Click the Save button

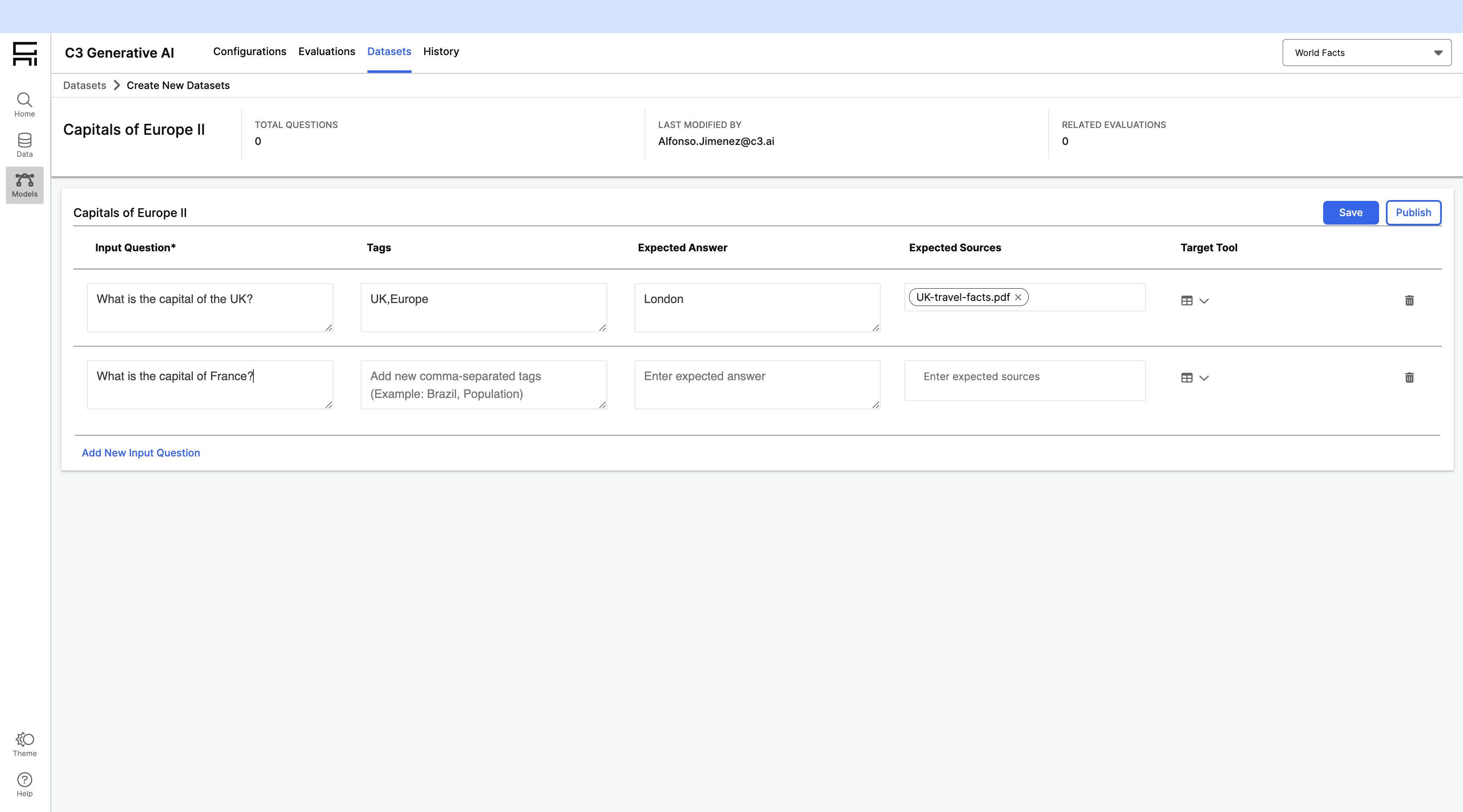(x=1350, y=212)
